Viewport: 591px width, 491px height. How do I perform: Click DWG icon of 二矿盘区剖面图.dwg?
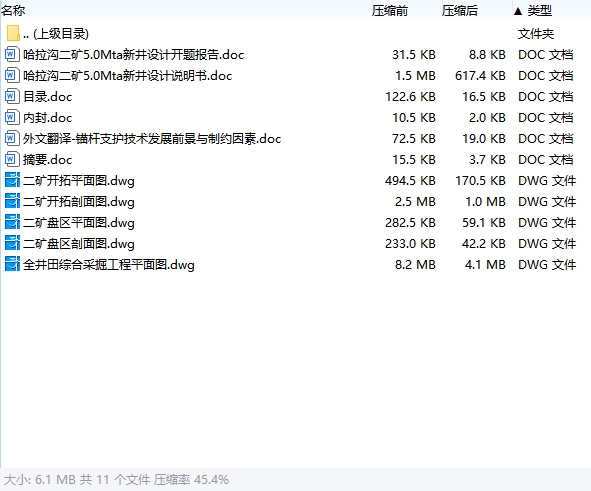pyautogui.click(x=12, y=243)
